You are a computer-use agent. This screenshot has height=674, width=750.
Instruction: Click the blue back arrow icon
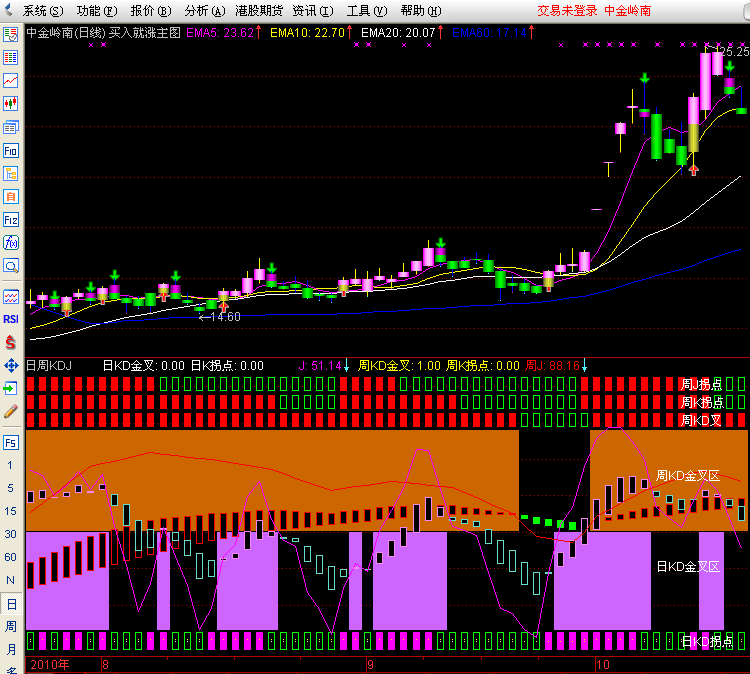tap(8, 9)
